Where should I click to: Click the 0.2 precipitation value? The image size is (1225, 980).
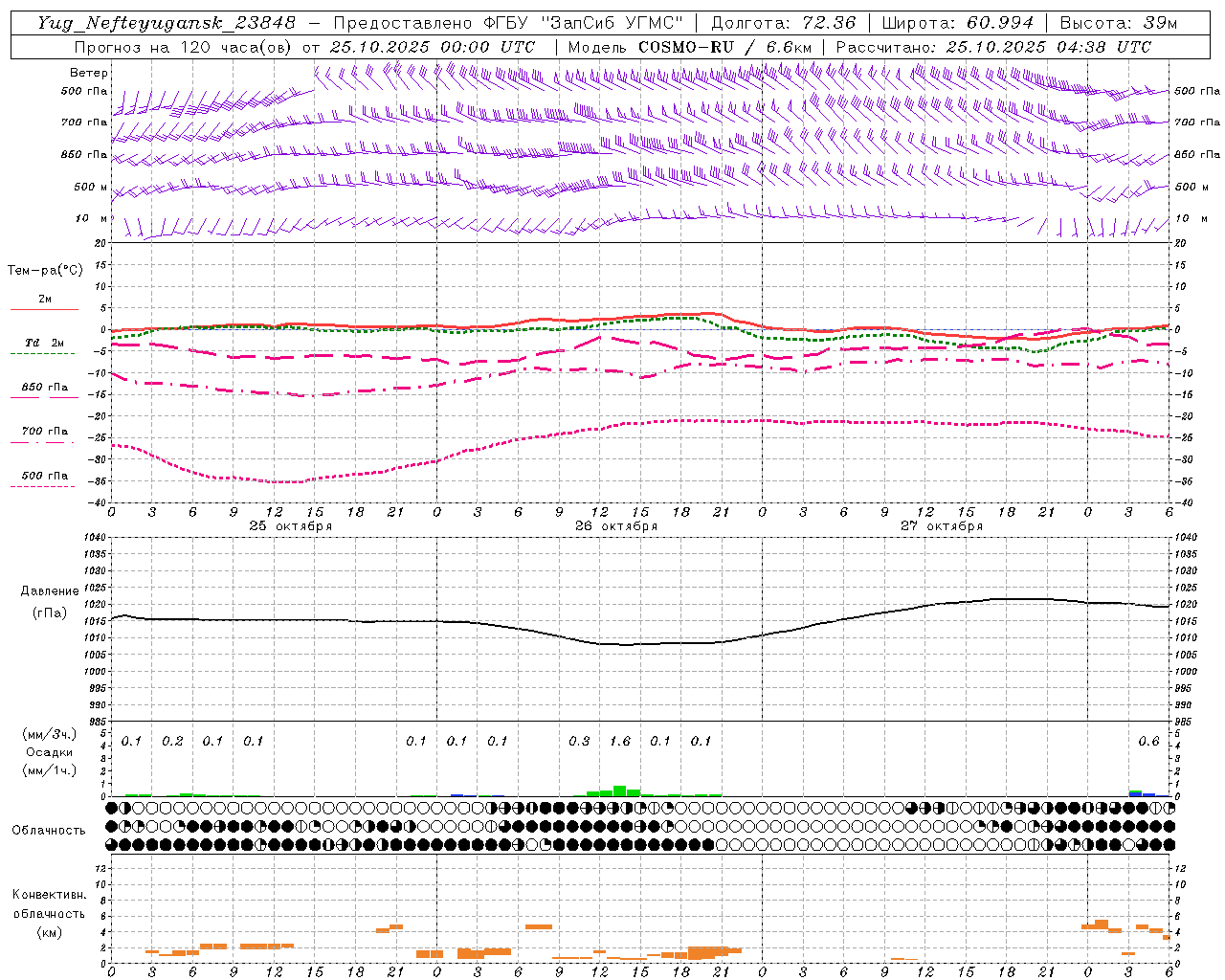point(172,742)
